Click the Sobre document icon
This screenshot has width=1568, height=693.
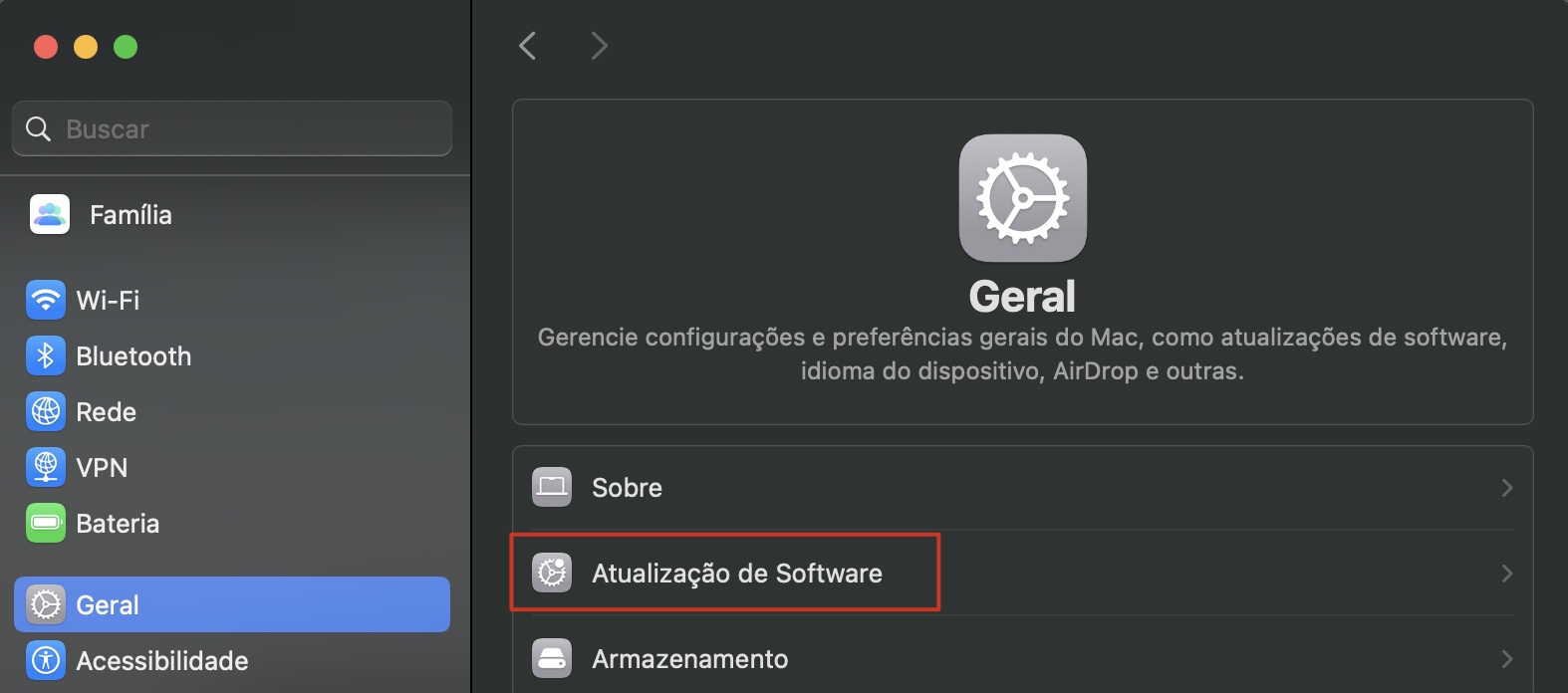pyautogui.click(x=551, y=487)
